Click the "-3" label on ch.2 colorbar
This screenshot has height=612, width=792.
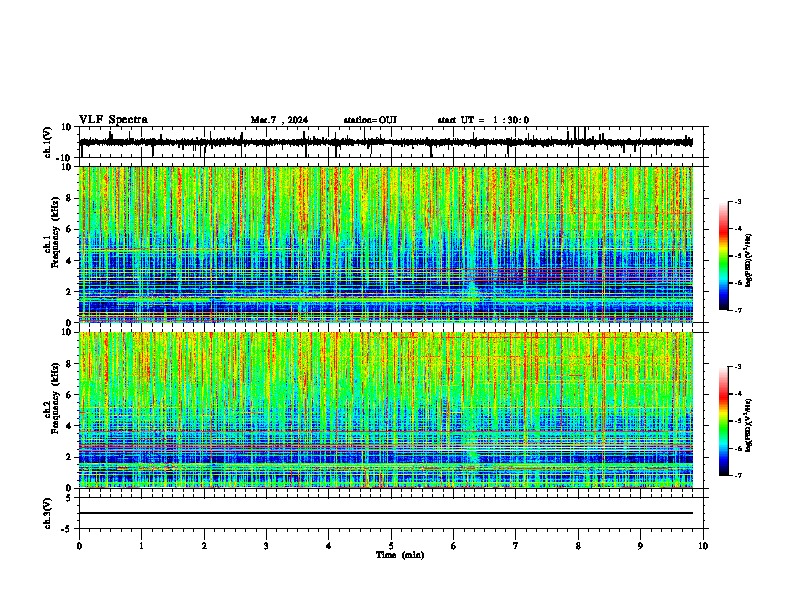tap(738, 367)
